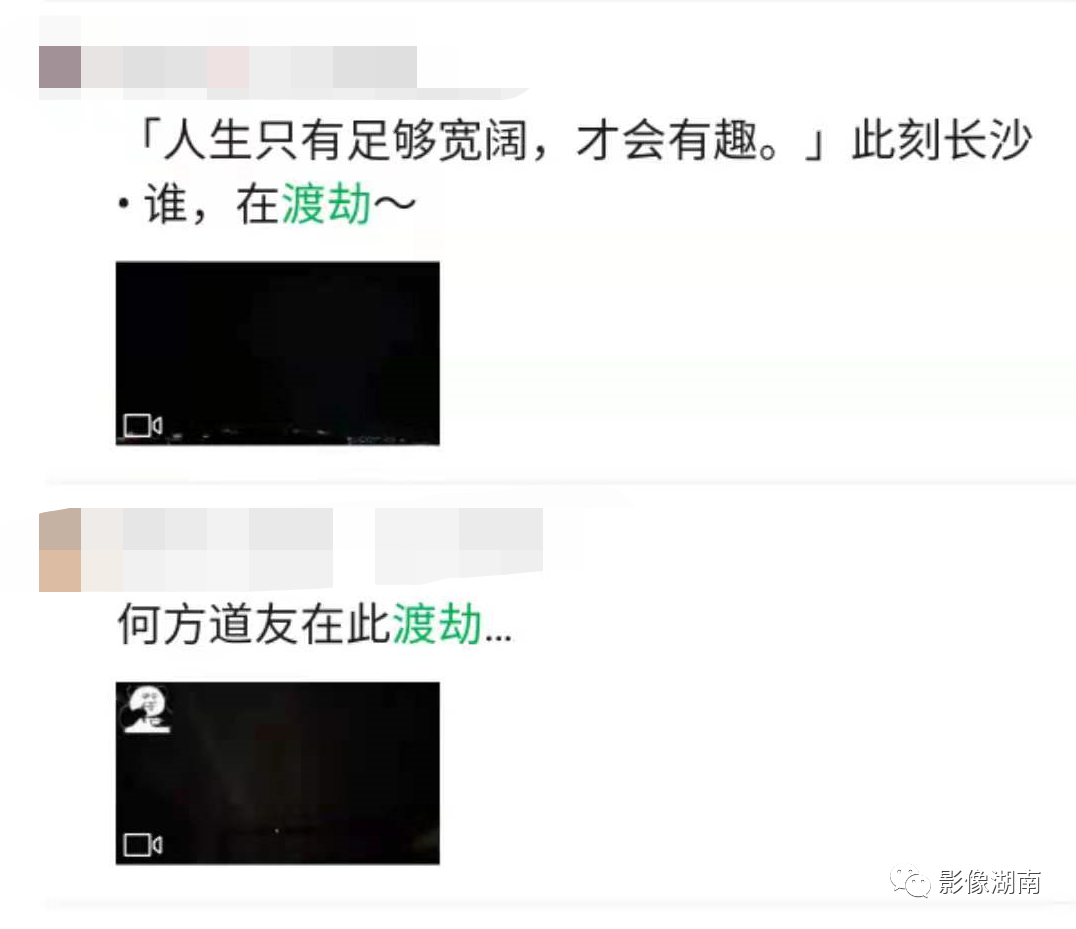Click the video camera icon on second video
The width and height of the screenshot is (1076, 929).
(143, 845)
